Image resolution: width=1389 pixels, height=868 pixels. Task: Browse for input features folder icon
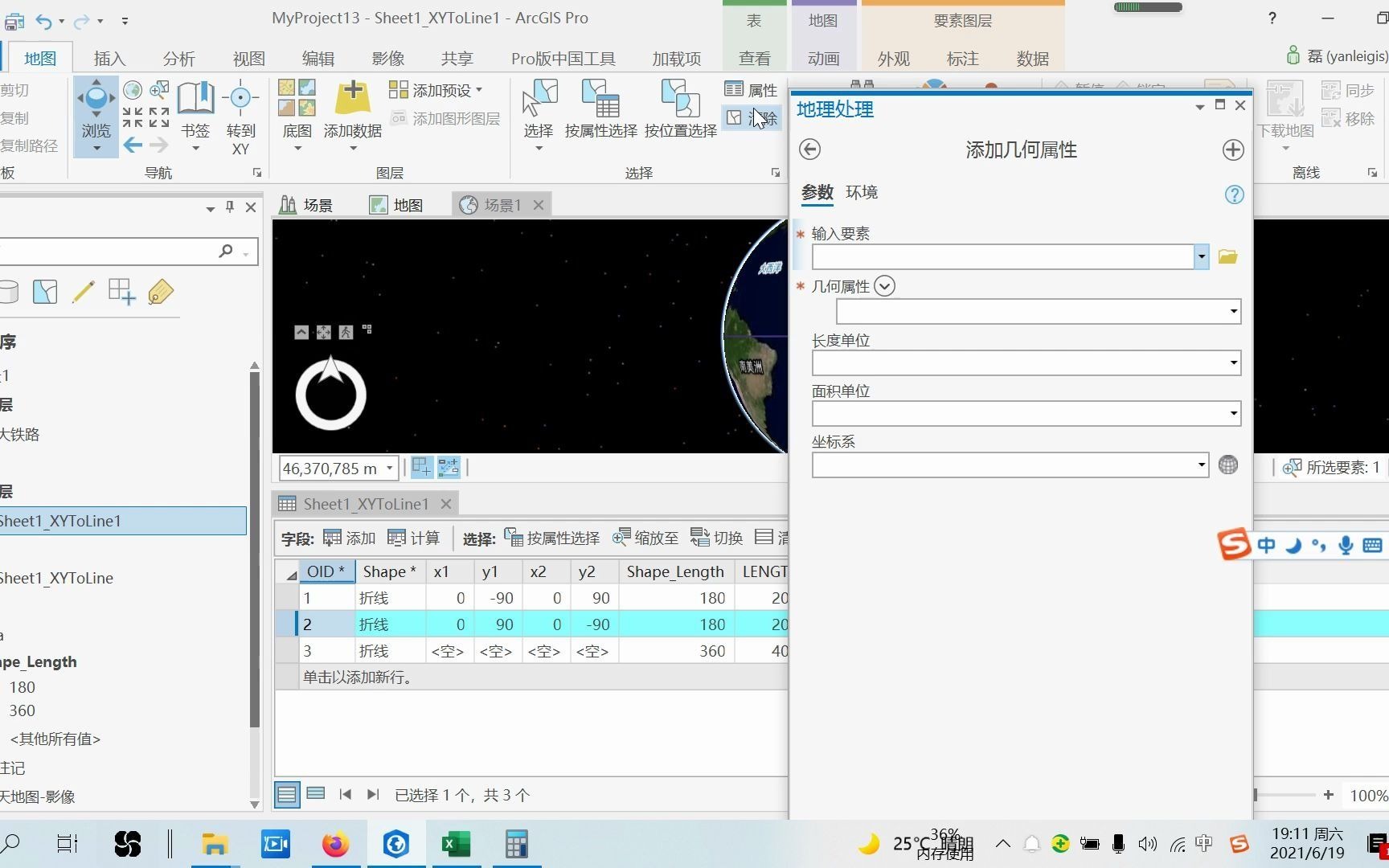pyautogui.click(x=1227, y=257)
